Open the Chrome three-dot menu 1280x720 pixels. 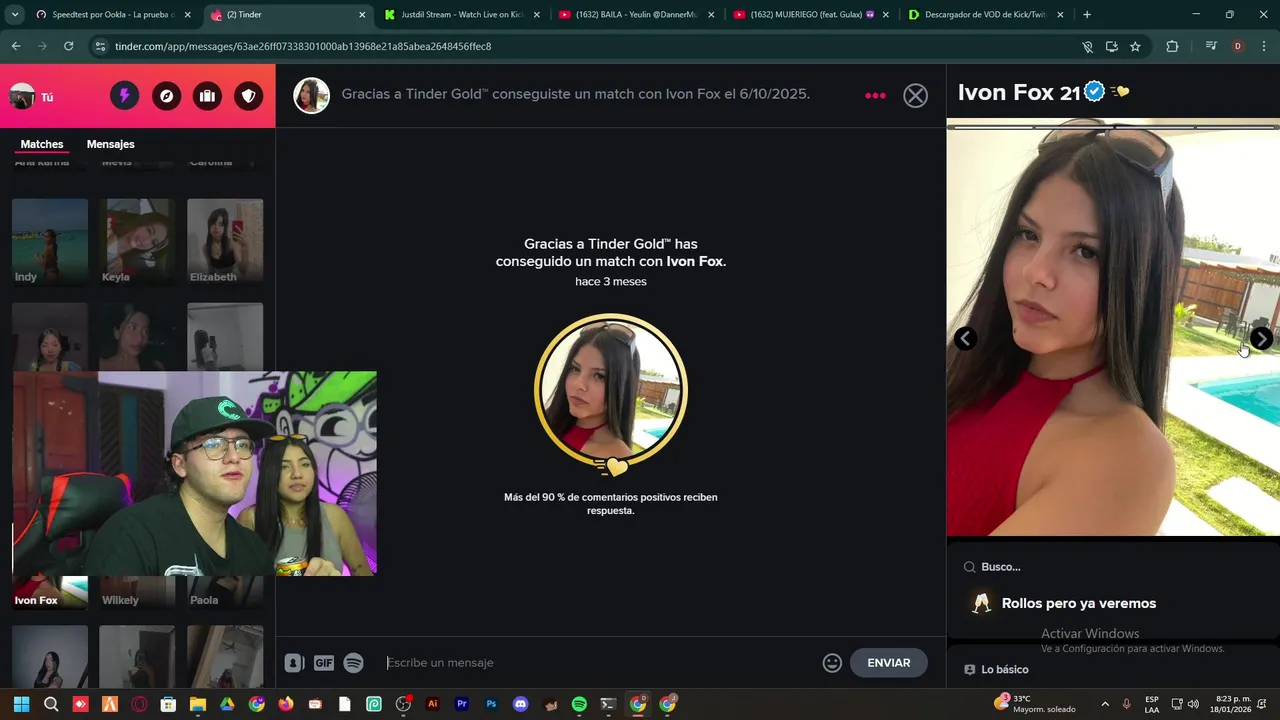click(1264, 46)
